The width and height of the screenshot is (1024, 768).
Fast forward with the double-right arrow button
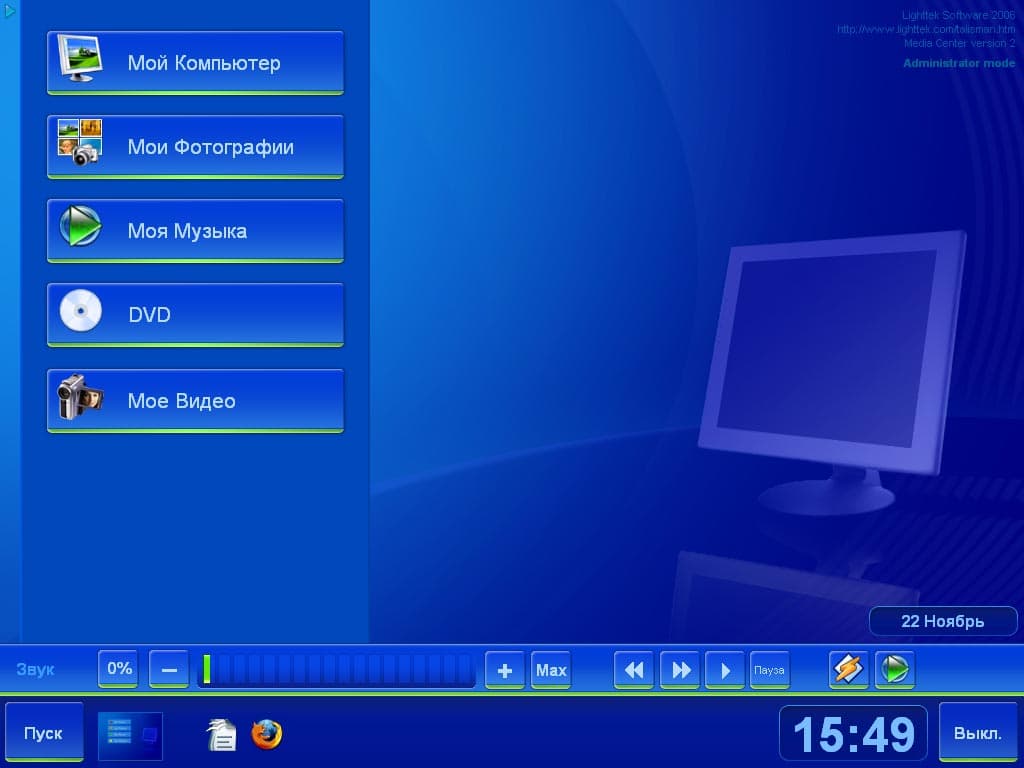pos(680,670)
